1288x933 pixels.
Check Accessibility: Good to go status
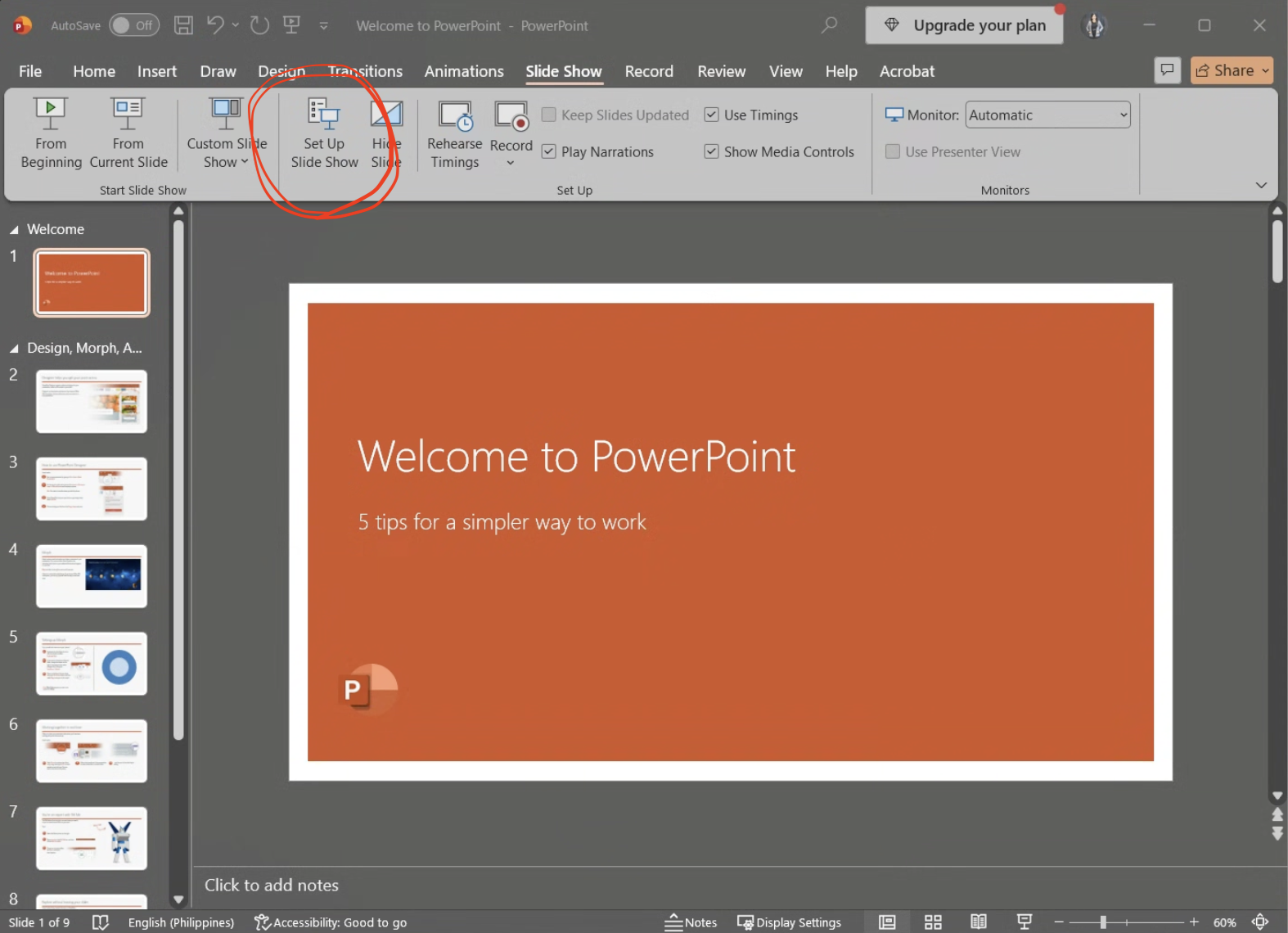(331, 922)
